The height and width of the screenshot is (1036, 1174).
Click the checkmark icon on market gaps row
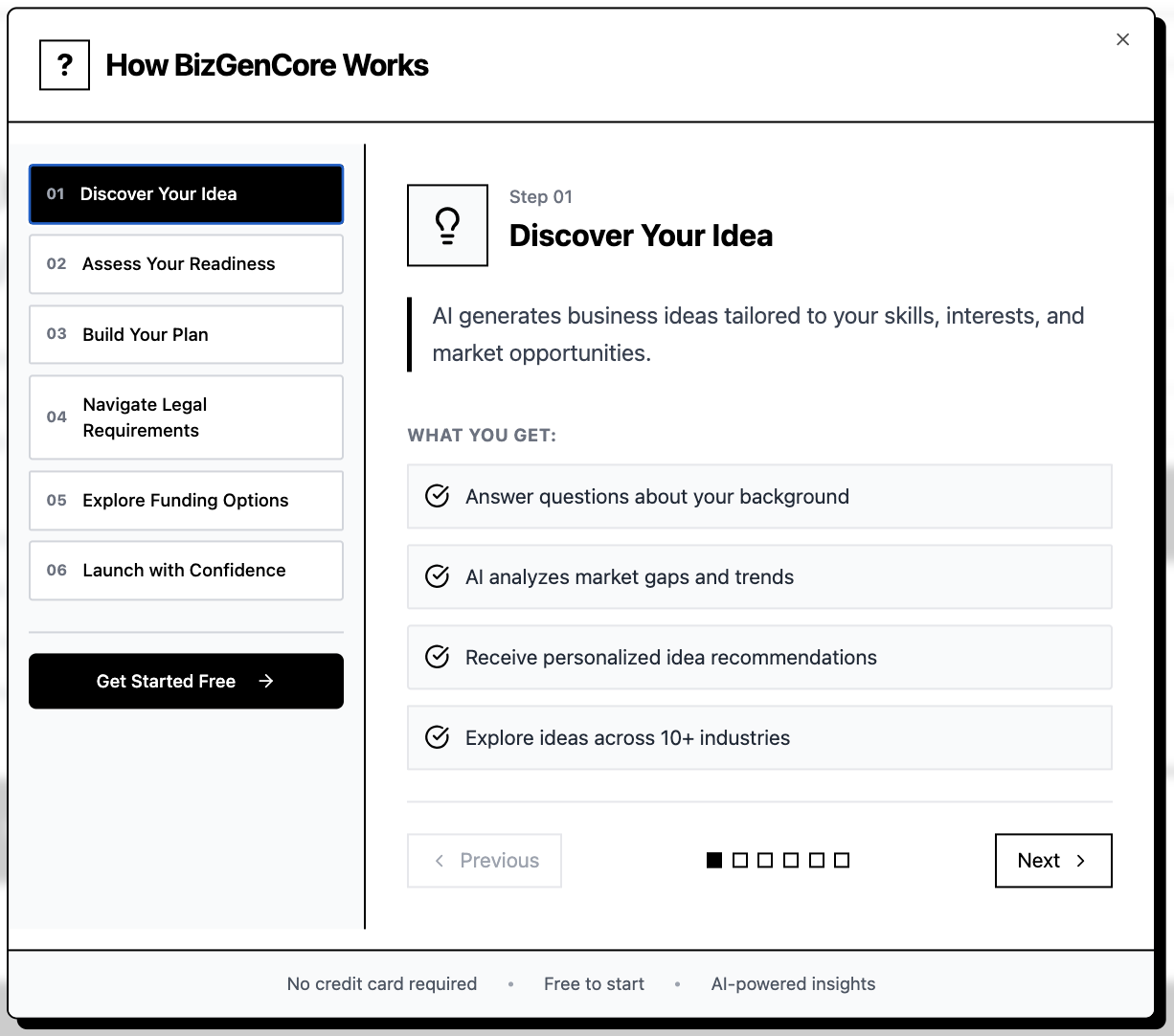[x=438, y=576]
